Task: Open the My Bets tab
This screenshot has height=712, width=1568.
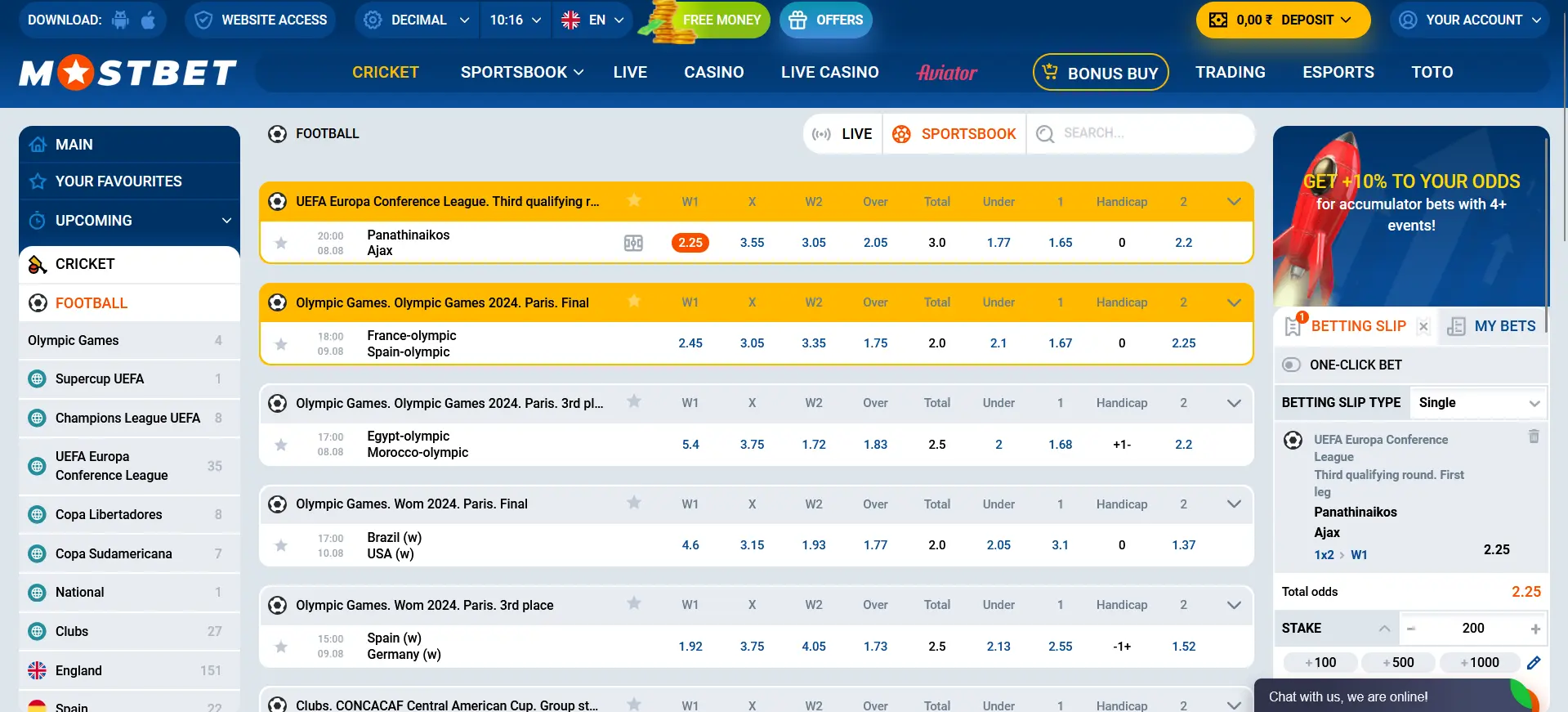Action: point(1493,326)
